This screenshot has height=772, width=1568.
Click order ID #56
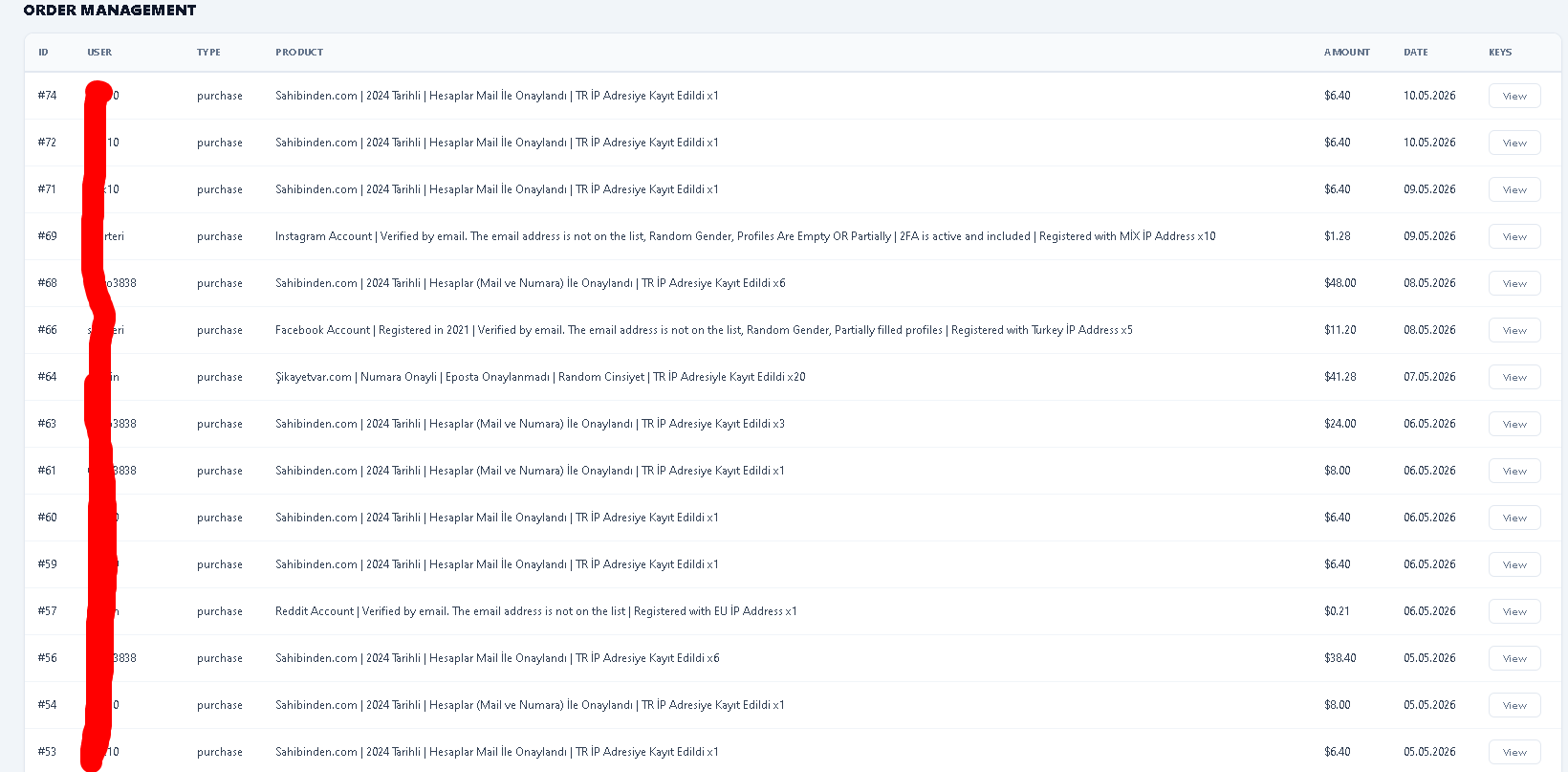pyautogui.click(x=47, y=658)
